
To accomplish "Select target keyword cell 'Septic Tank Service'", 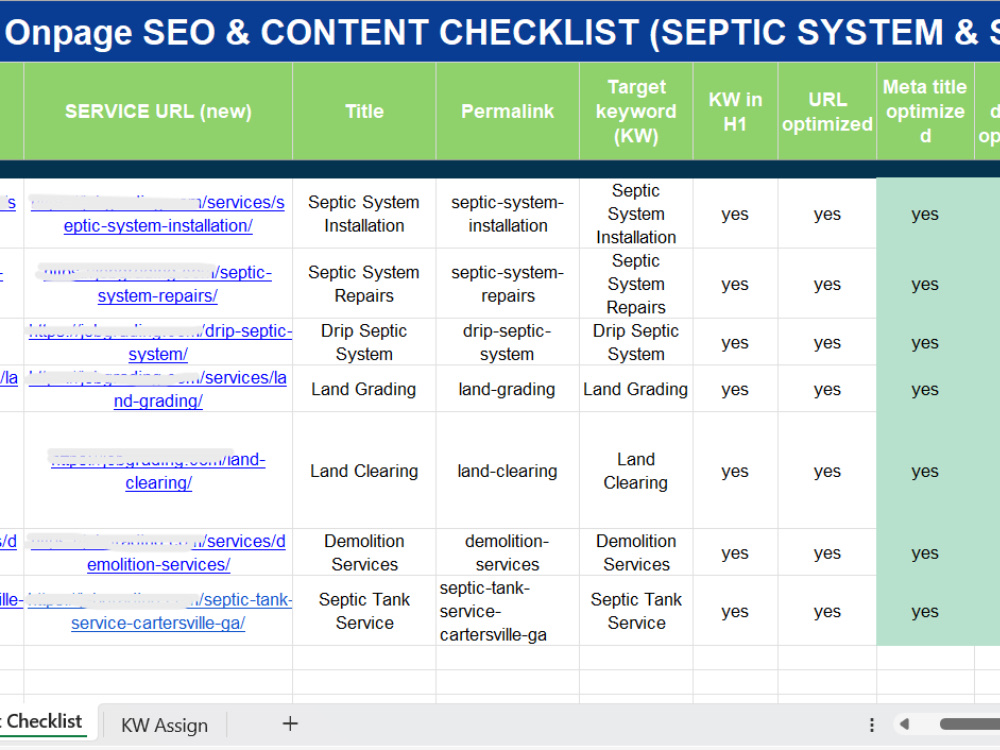I will [636, 611].
